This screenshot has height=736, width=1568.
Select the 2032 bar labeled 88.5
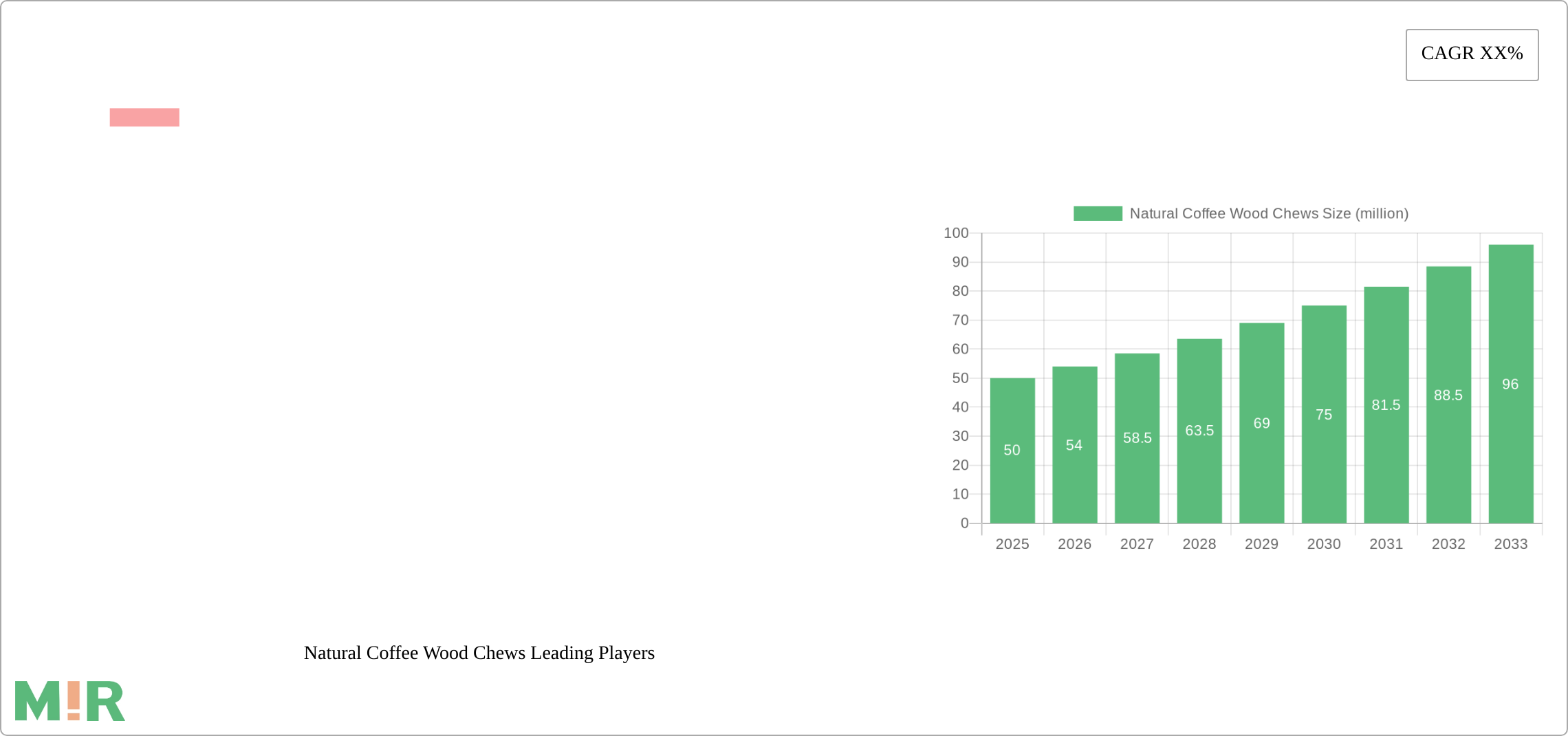[x=1449, y=395]
